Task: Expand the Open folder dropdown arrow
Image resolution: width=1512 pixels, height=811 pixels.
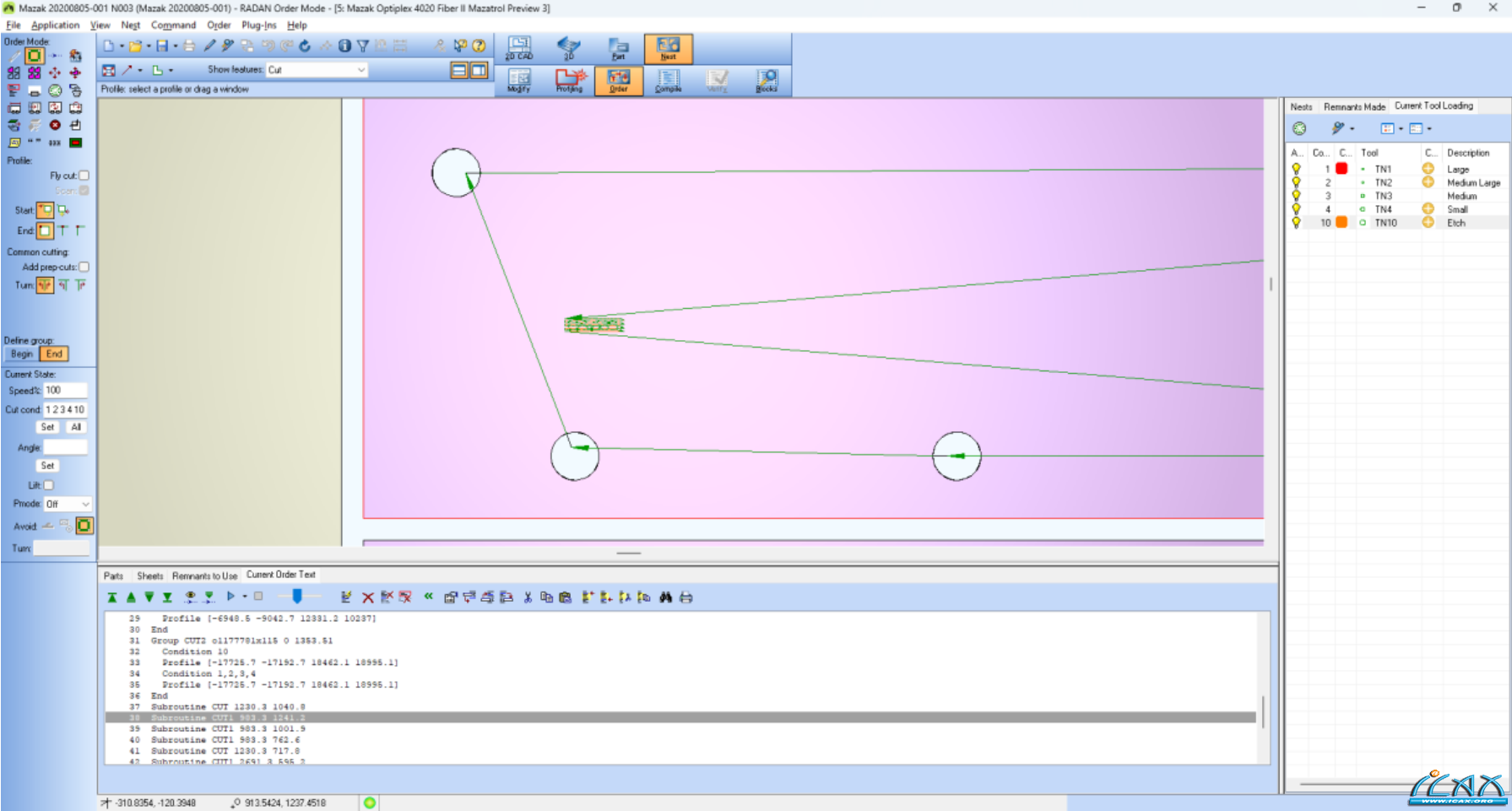Action: [149, 46]
